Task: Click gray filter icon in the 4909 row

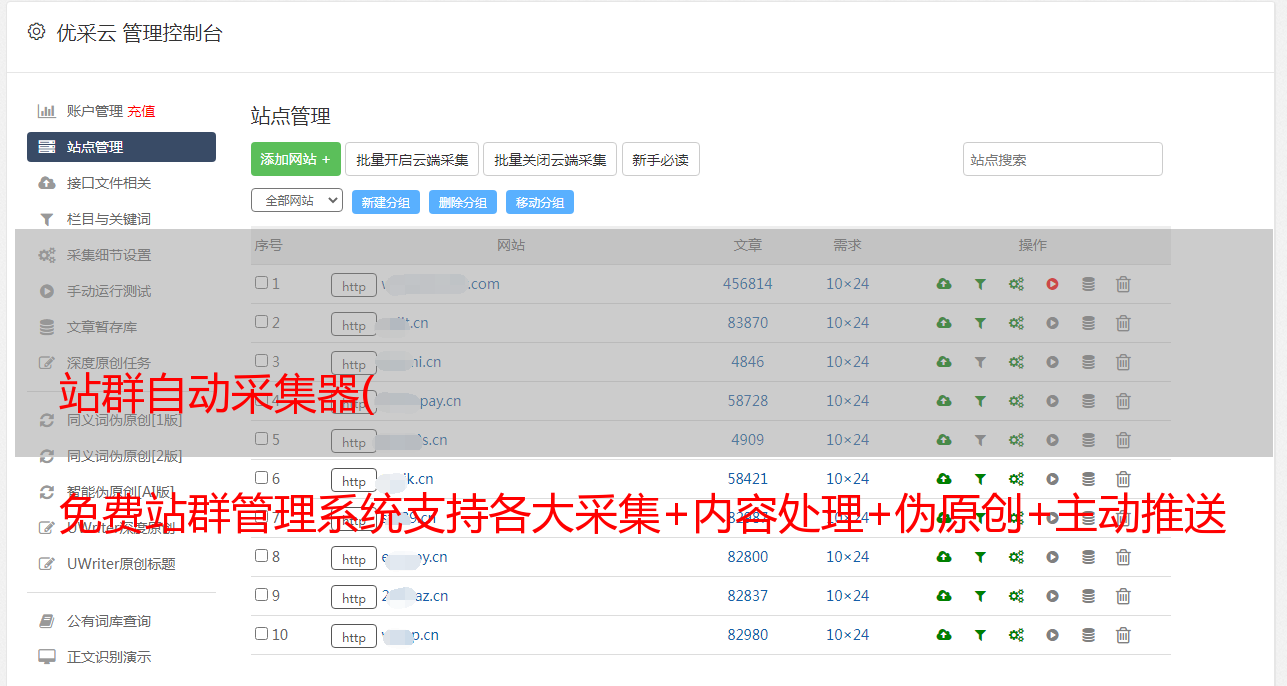Action: click(980, 440)
